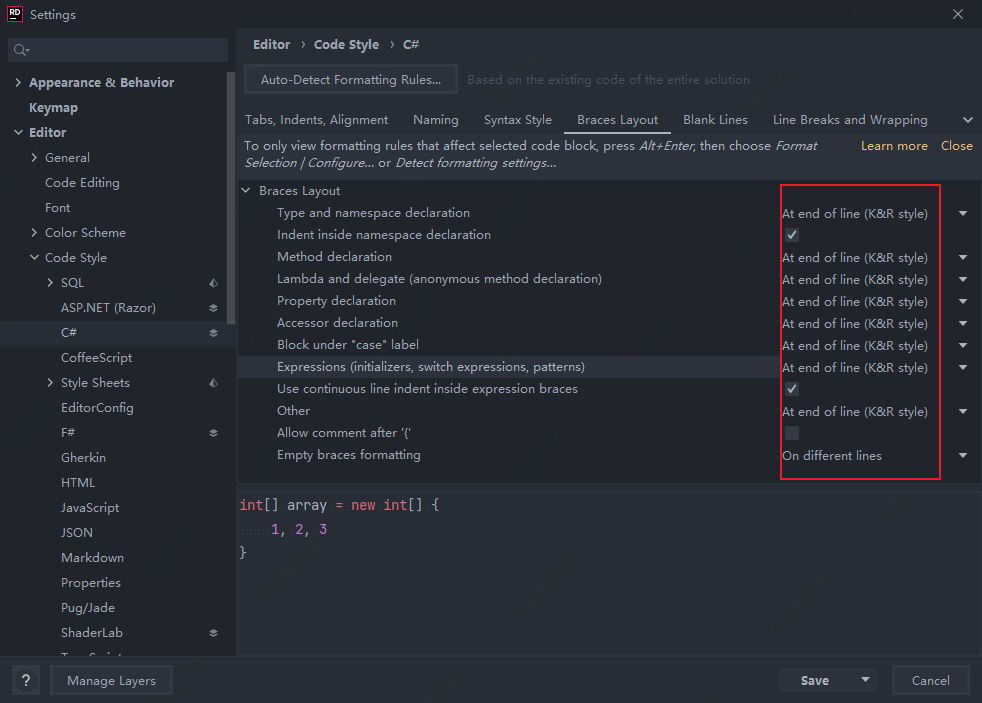
Task: Click the layer icon next to F#
Action: tap(214, 433)
